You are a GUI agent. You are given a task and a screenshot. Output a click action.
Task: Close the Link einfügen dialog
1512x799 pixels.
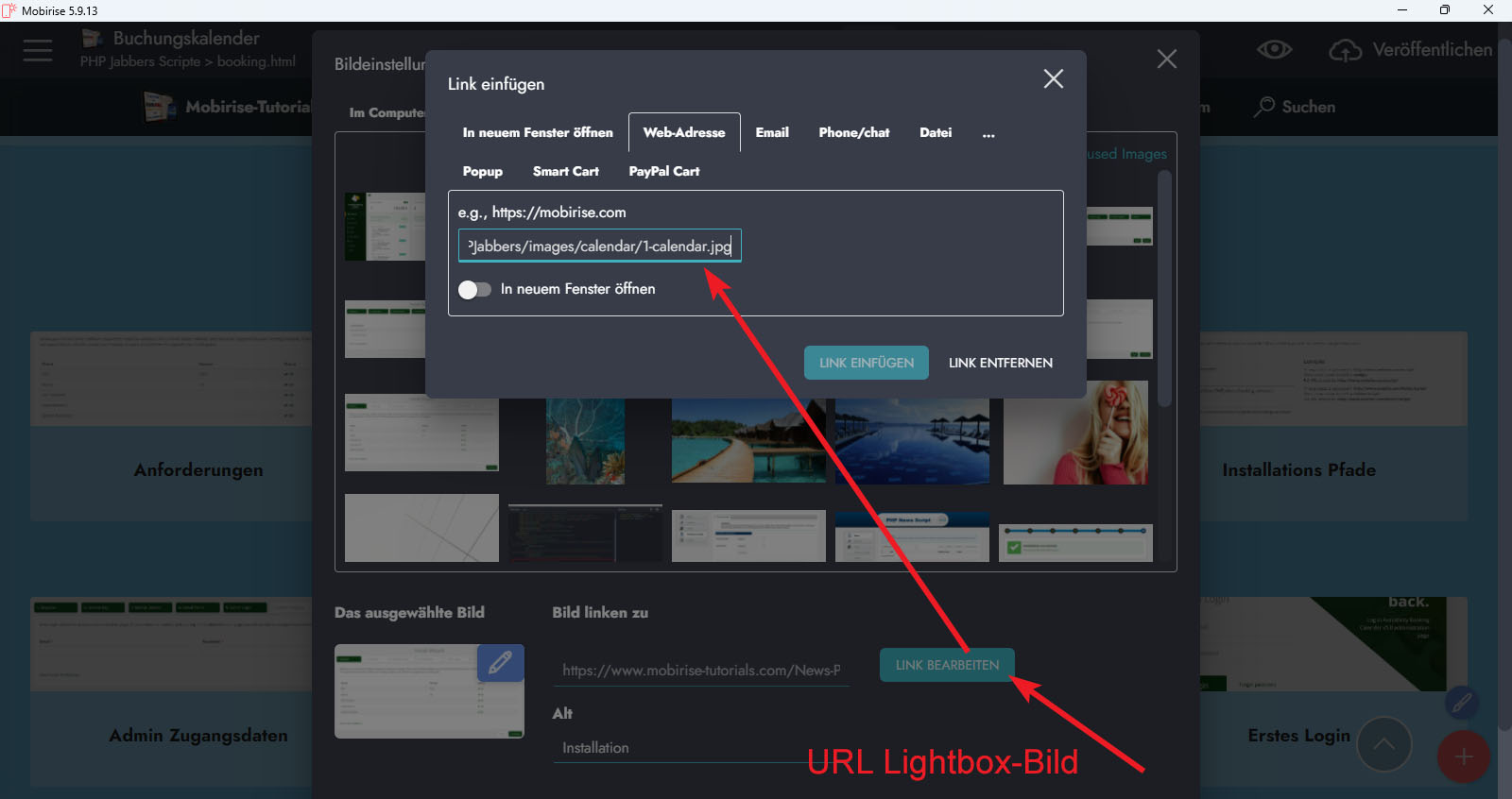tap(1053, 79)
